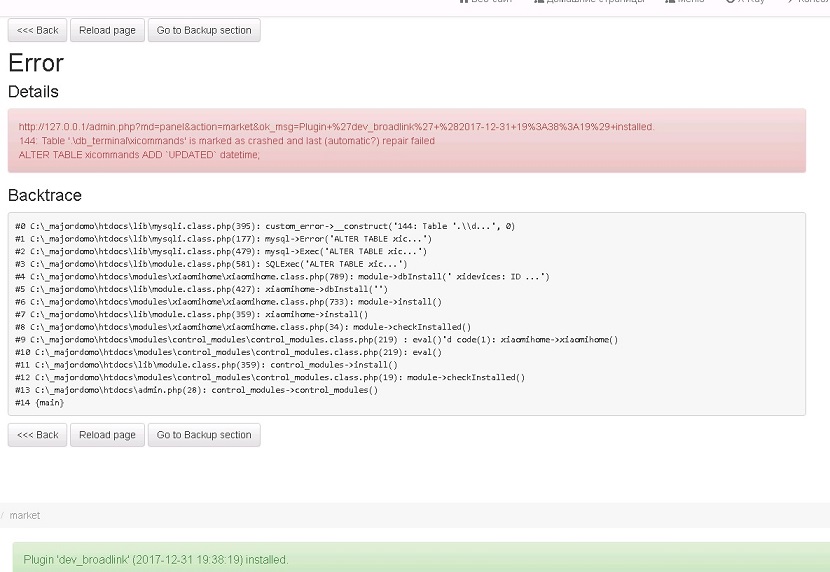
Task: Open 'Go to Backup section' above the Error heading
Action: (x=204, y=30)
